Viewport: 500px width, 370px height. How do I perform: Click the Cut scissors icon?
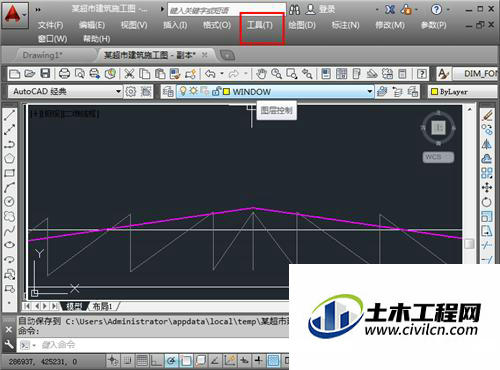point(129,74)
